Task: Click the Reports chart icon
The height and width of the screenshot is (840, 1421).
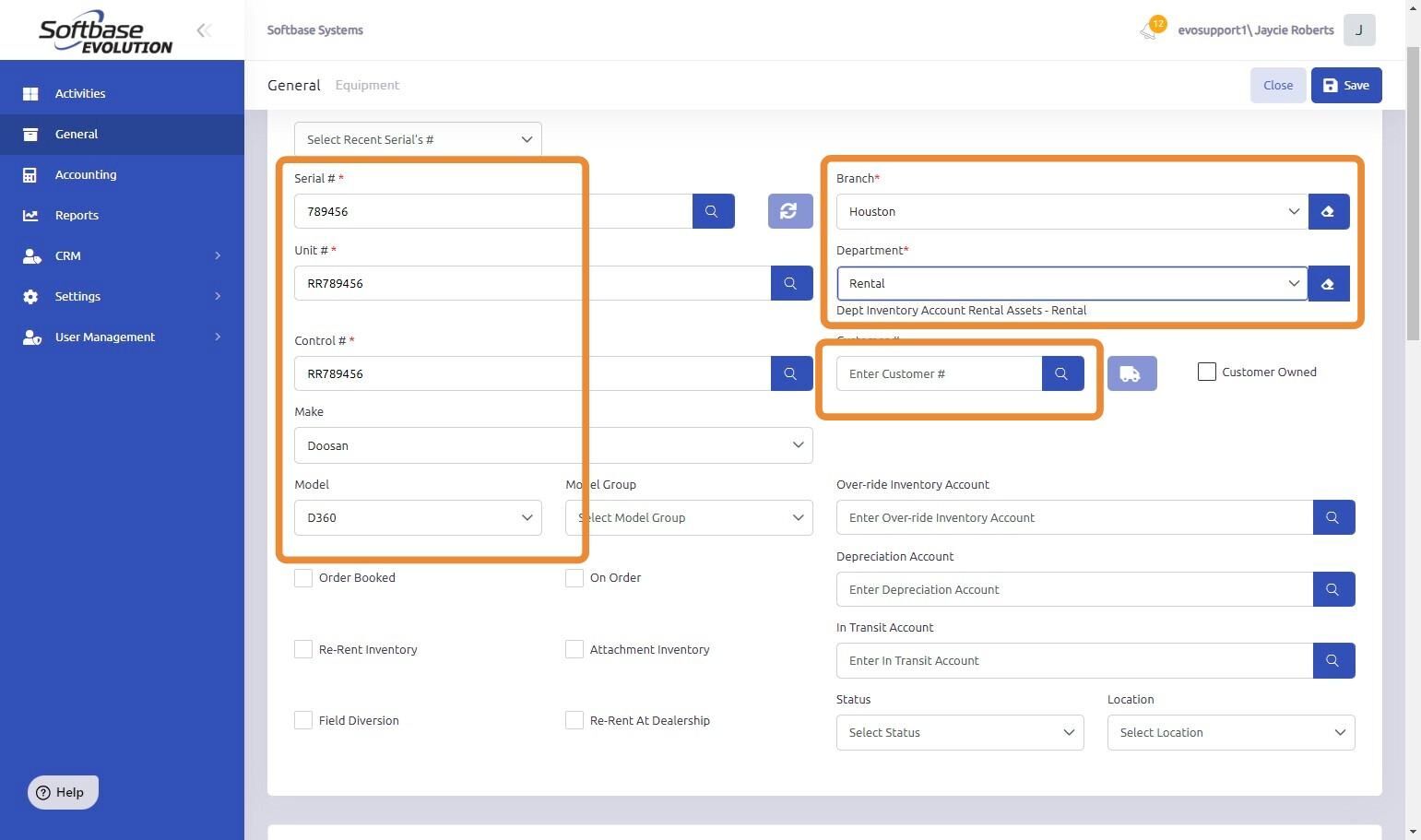Action: tap(30, 215)
